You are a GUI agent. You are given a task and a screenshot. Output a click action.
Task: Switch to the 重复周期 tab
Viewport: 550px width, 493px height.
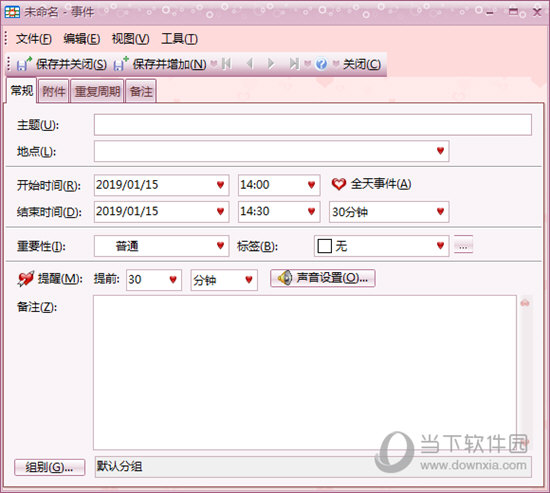[x=97, y=91]
